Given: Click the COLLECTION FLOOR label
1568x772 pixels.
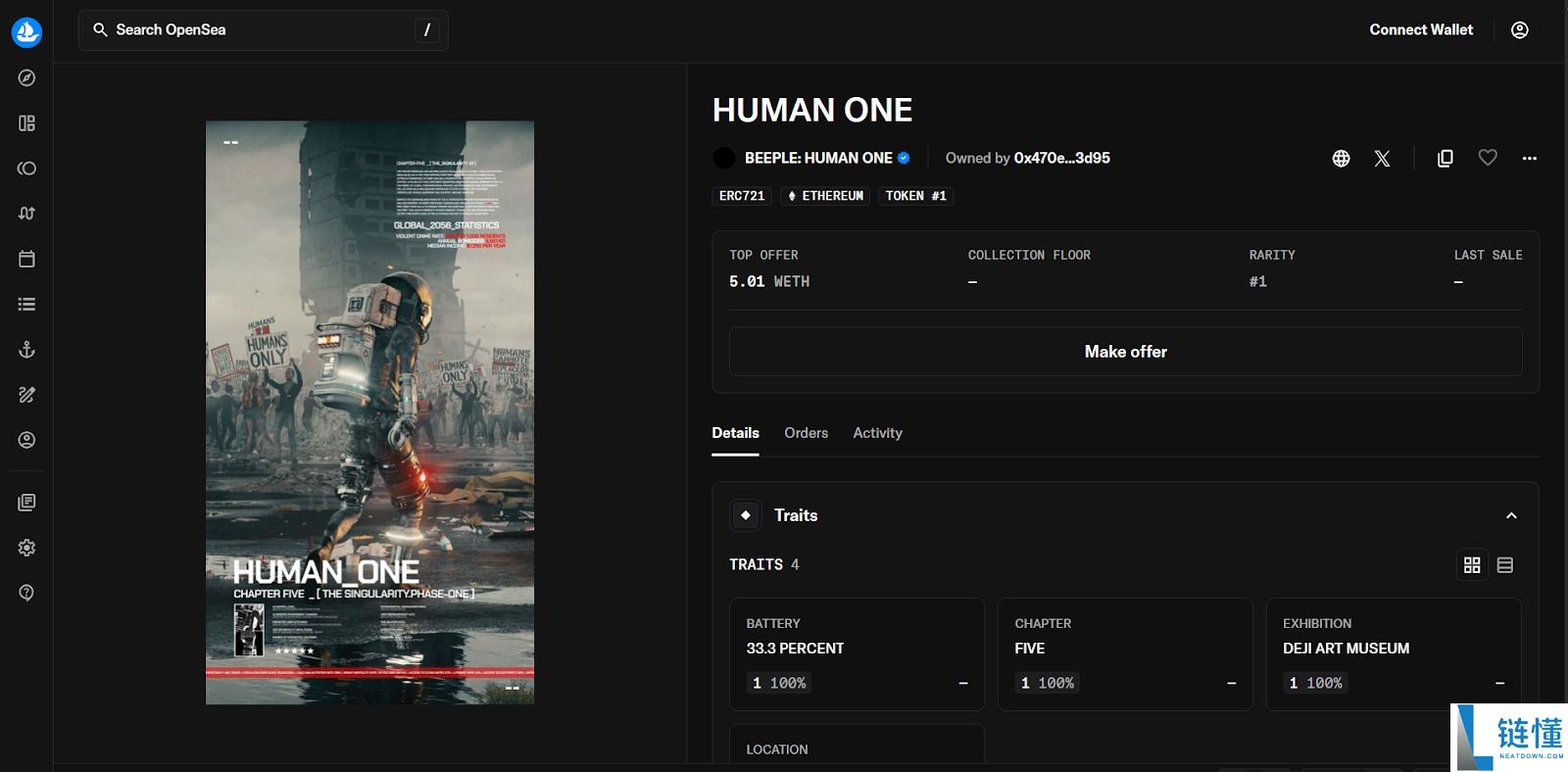Looking at the screenshot, I should point(1029,256).
